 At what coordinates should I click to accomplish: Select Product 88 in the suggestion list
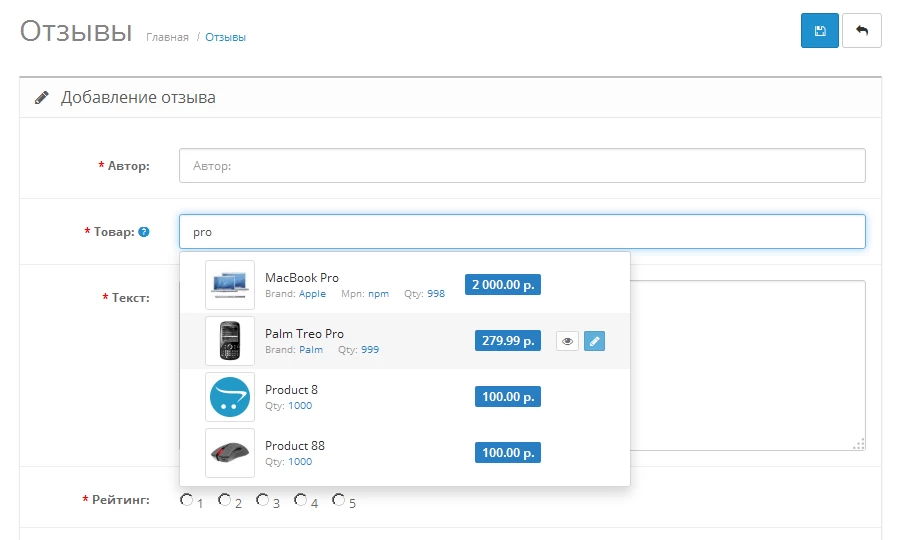tap(295, 446)
